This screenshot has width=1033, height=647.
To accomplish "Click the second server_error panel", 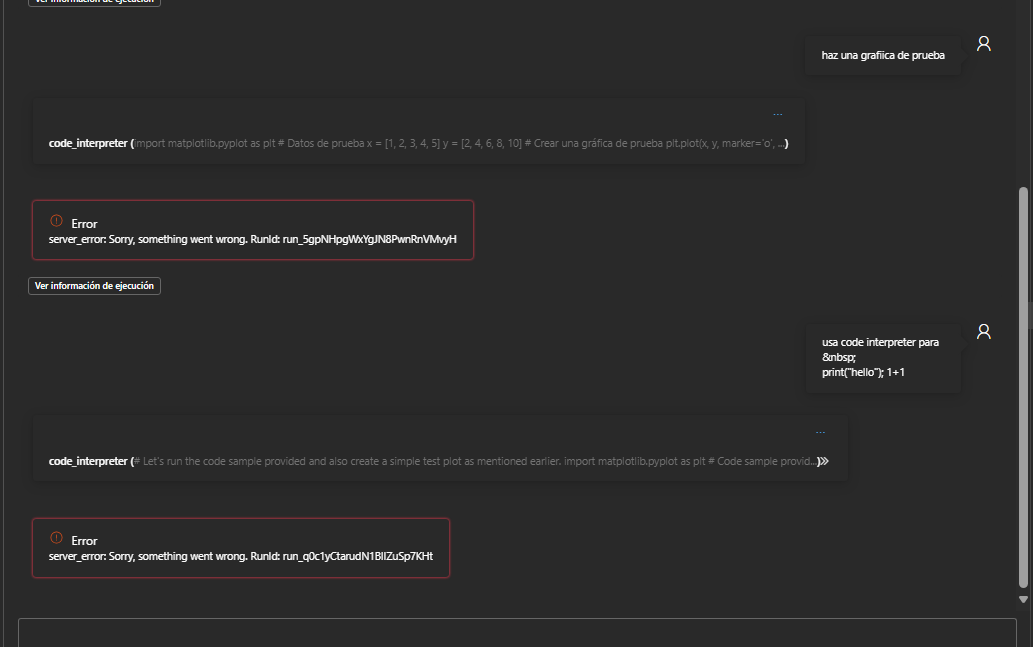I will 240,548.
